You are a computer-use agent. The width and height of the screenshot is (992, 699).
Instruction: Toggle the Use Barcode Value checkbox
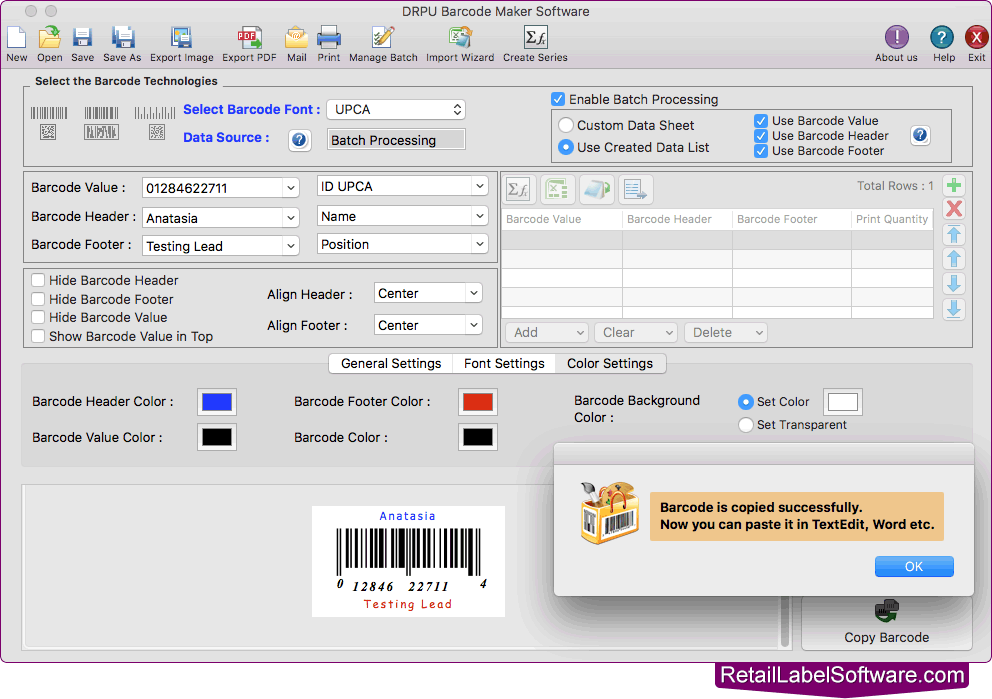761,121
